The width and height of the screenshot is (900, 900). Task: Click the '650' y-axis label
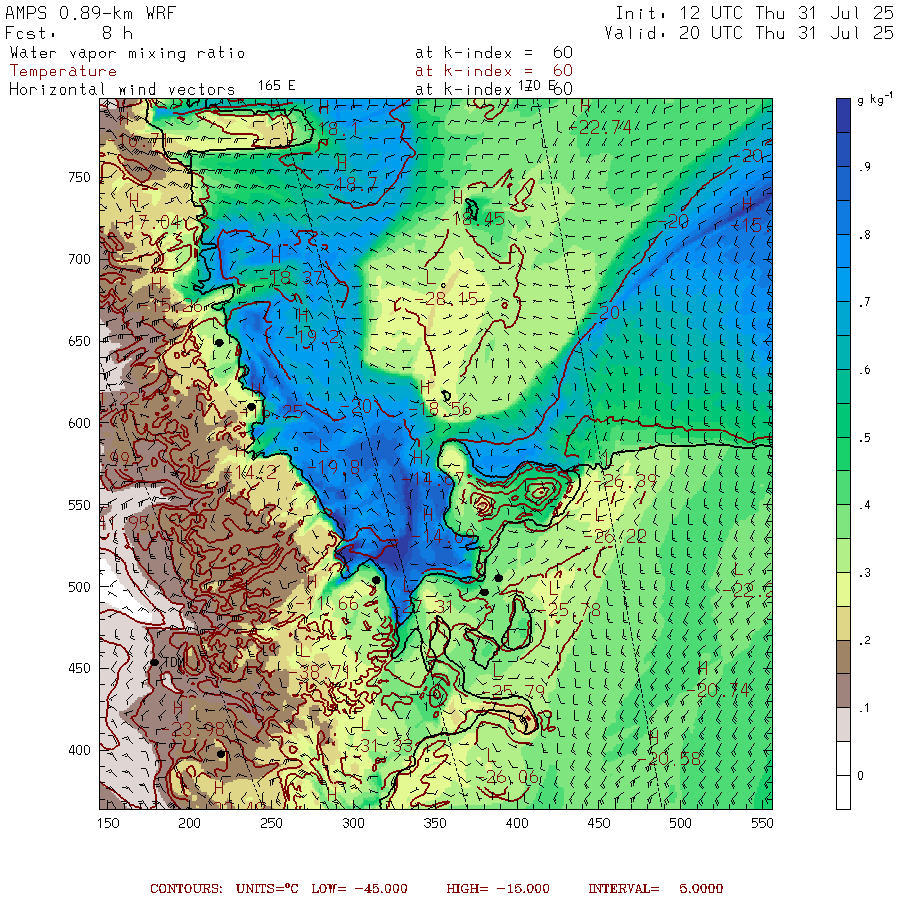click(x=79, y=342)
